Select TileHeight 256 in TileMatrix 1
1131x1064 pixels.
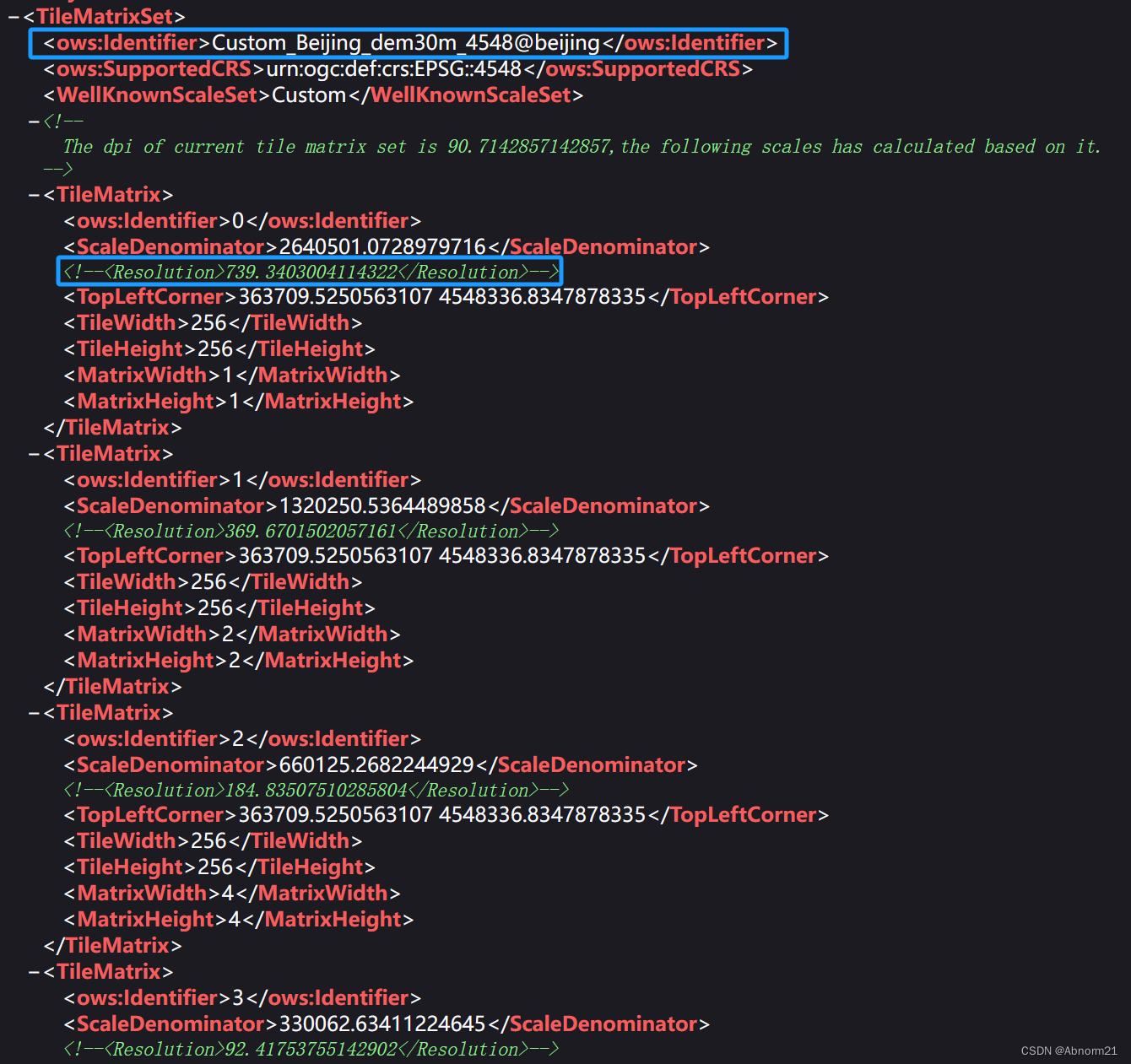pyautogui.click(x=214, y=608)
